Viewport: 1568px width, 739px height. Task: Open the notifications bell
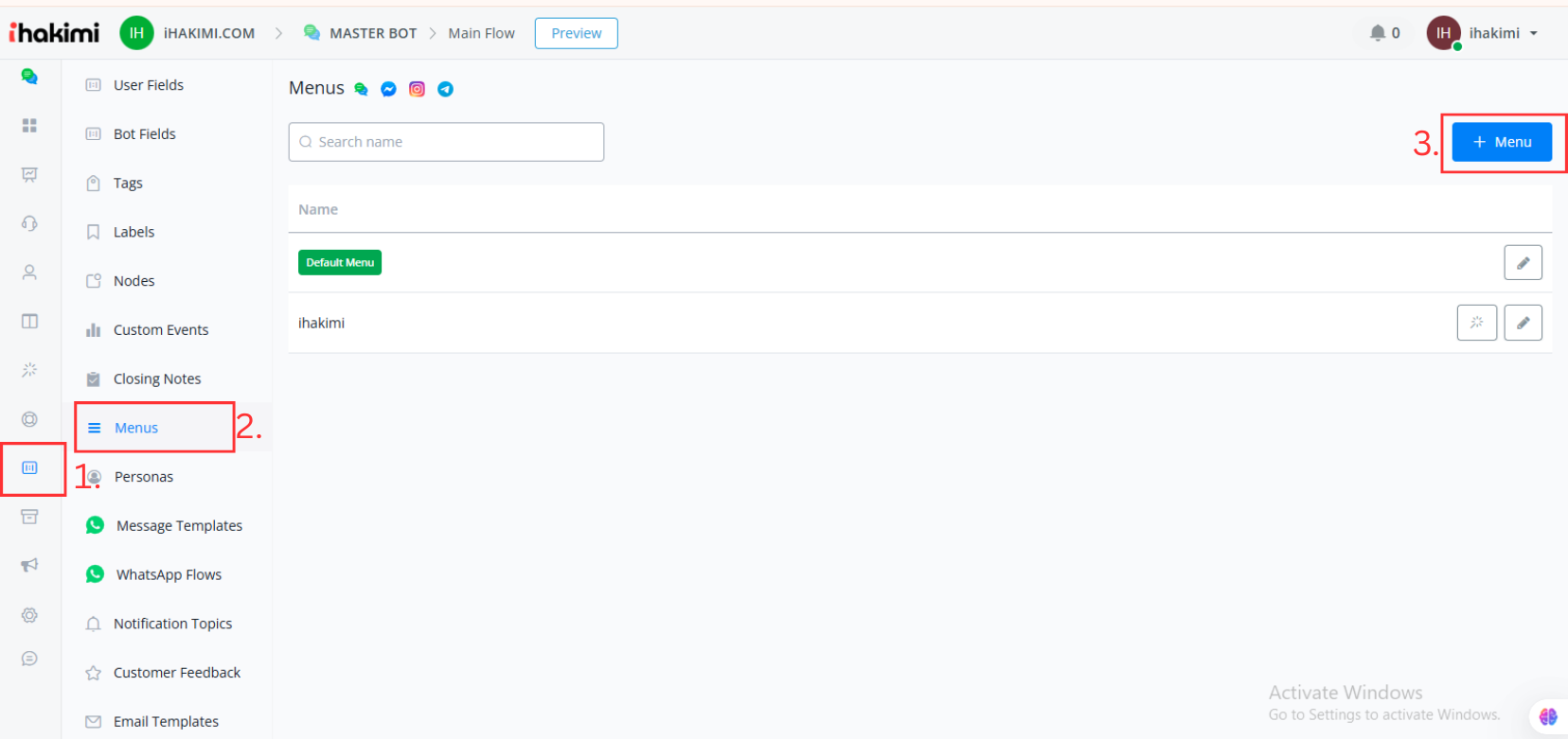tap(1378, 33)
